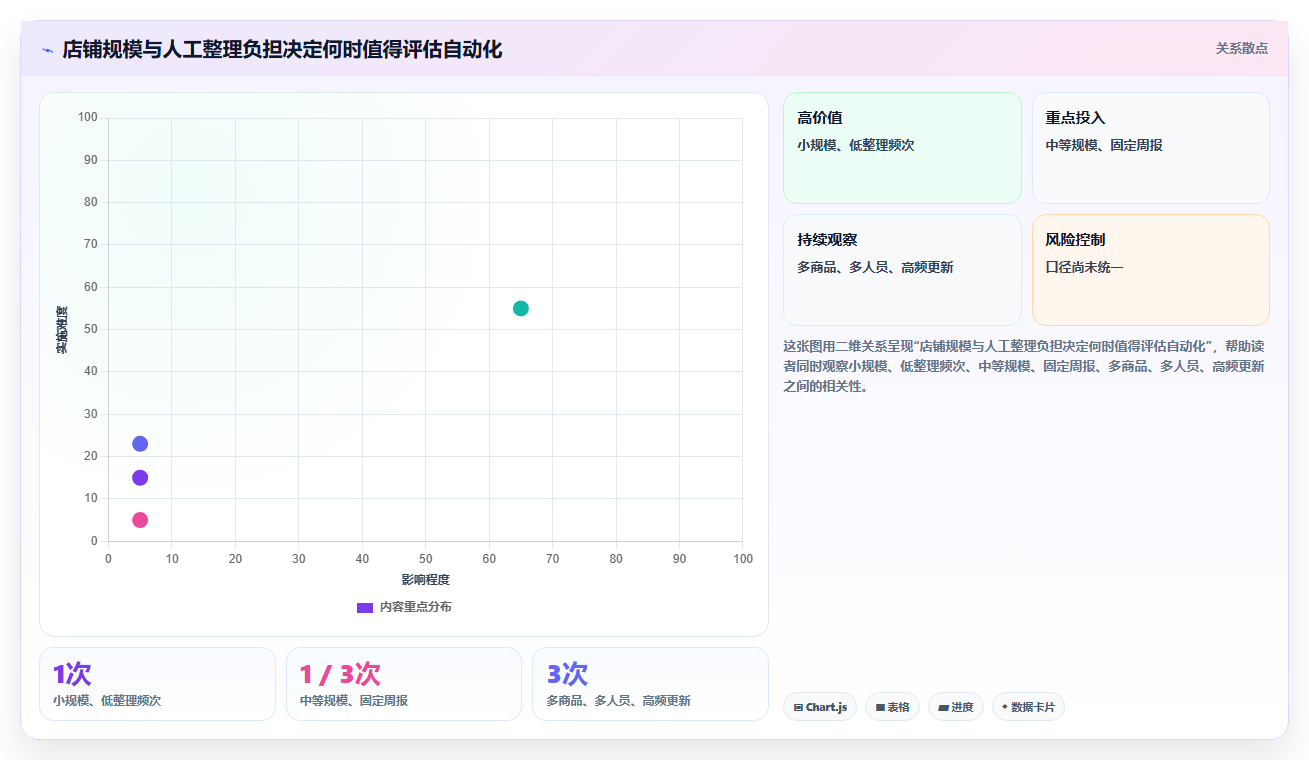The image size is (1309, 760).
Task: Click the Chart.js tag
Action: (x=820, y=707)
